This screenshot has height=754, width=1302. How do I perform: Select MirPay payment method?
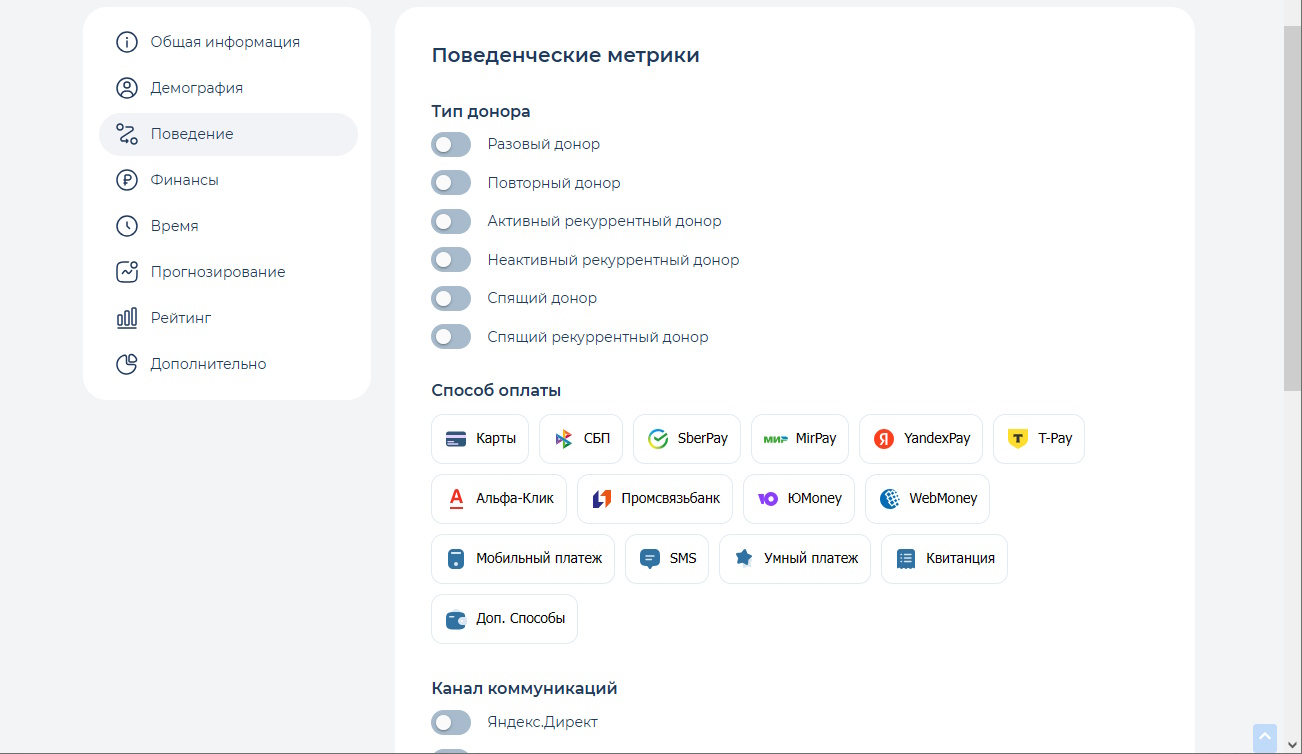click(x=799, y=438)
